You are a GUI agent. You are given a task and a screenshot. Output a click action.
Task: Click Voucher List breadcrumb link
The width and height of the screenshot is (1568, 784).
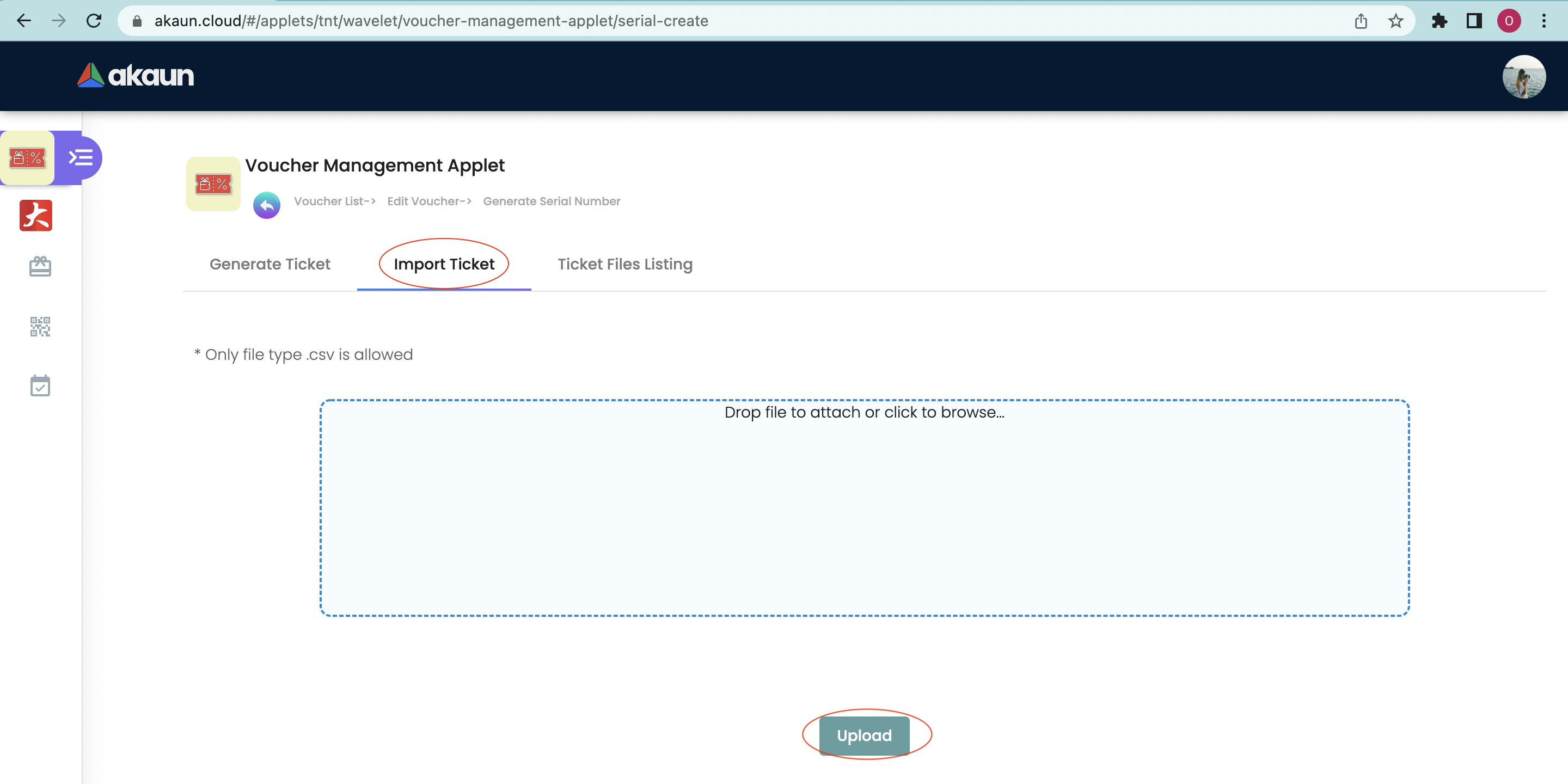pos(334,201)
